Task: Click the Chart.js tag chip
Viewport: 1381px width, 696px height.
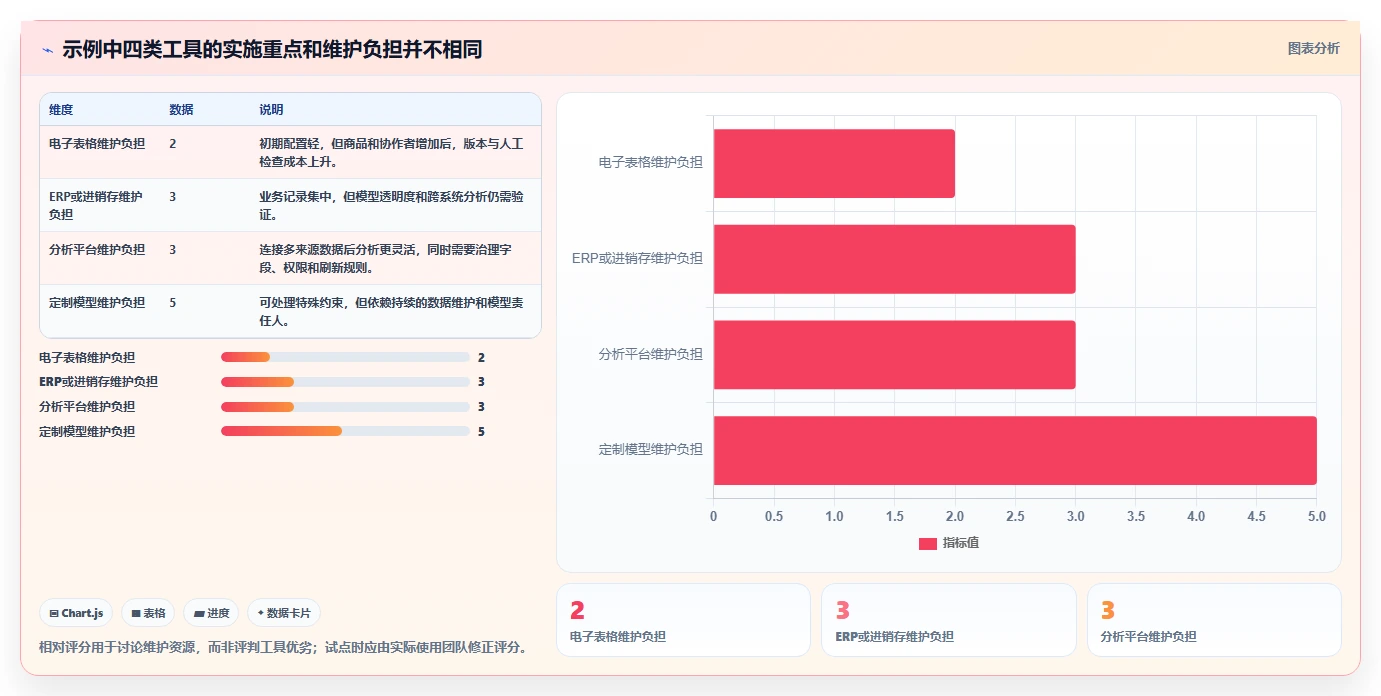Action: coord(76,613)
